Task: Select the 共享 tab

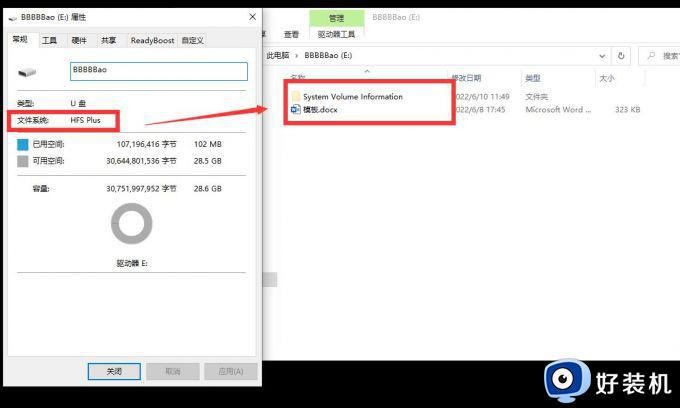Action: click(108, 40)
